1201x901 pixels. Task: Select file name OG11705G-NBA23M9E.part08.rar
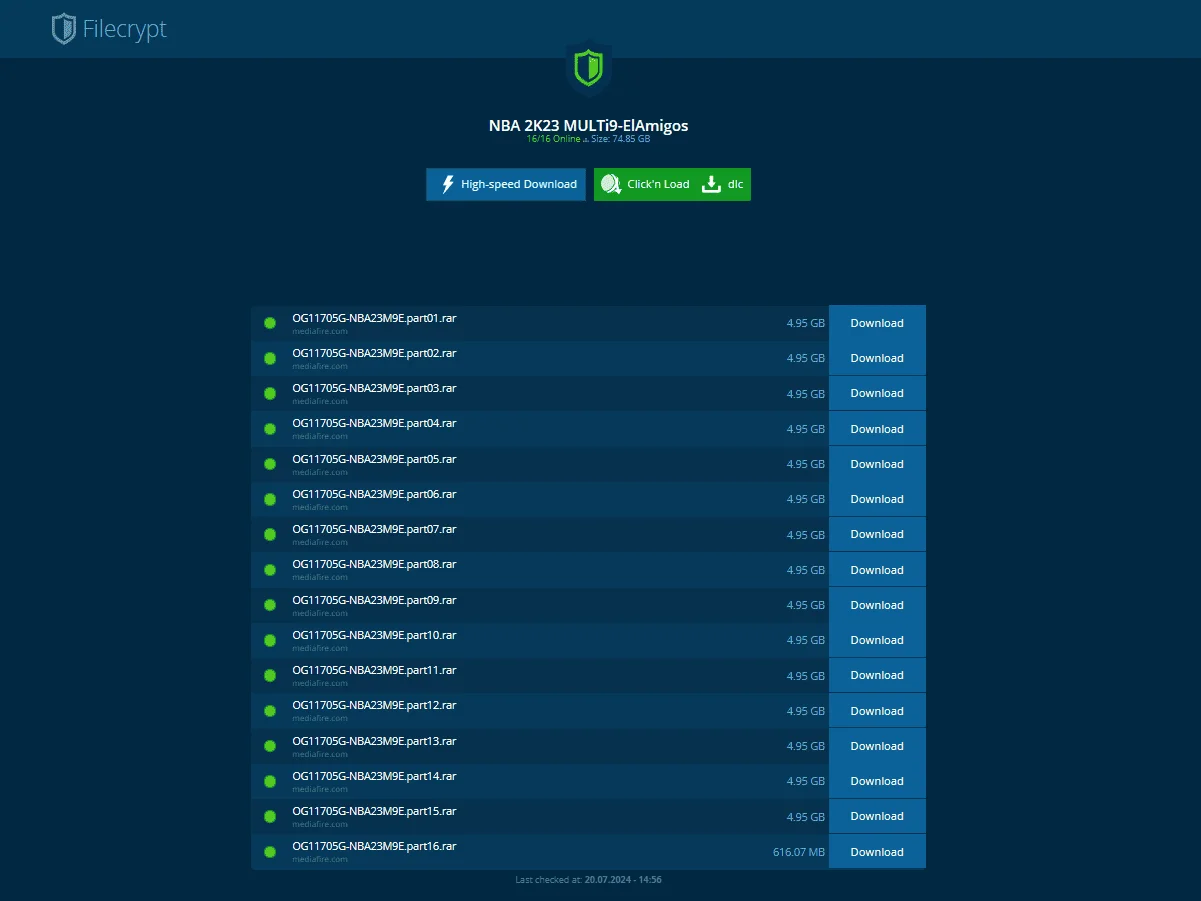(x=374, y=564)
